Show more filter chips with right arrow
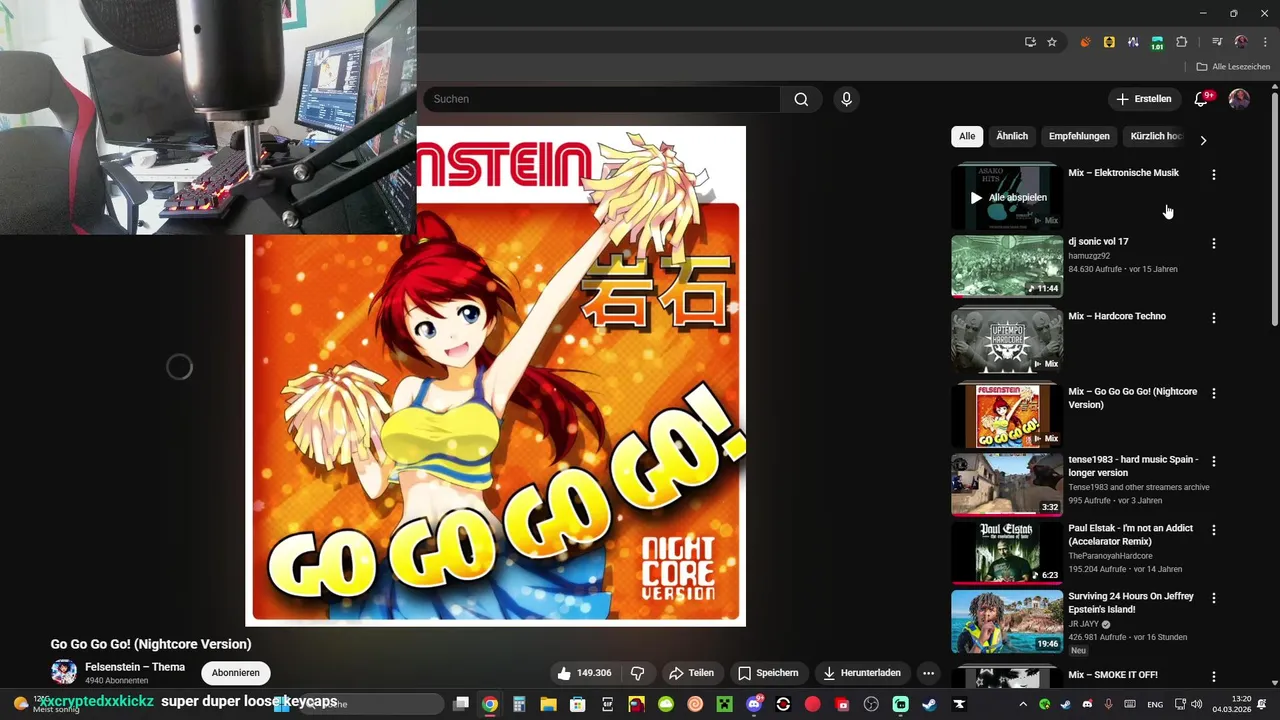The image size is (1280, 720). (1203, 140)
